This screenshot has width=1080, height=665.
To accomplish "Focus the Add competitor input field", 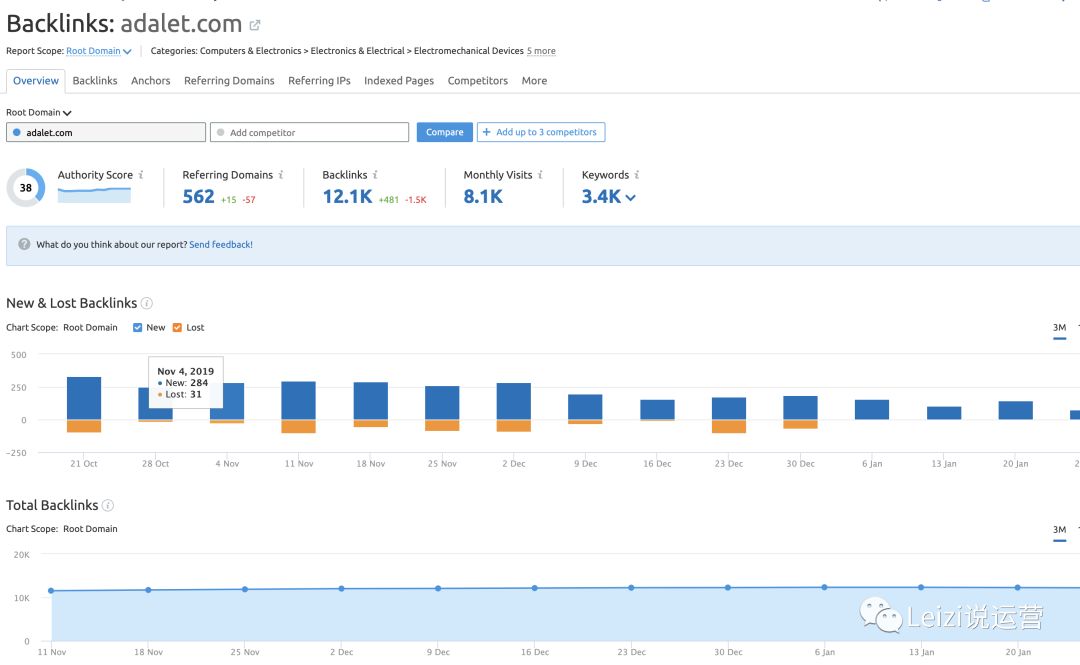I will 309,132.
